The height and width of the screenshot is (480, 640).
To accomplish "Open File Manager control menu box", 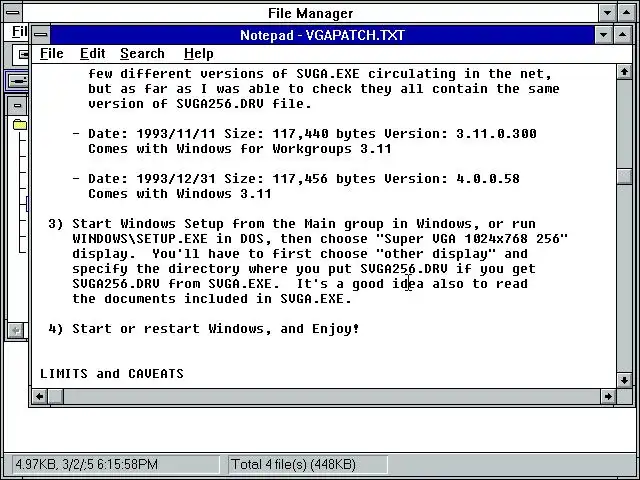I will pos(13,13).
